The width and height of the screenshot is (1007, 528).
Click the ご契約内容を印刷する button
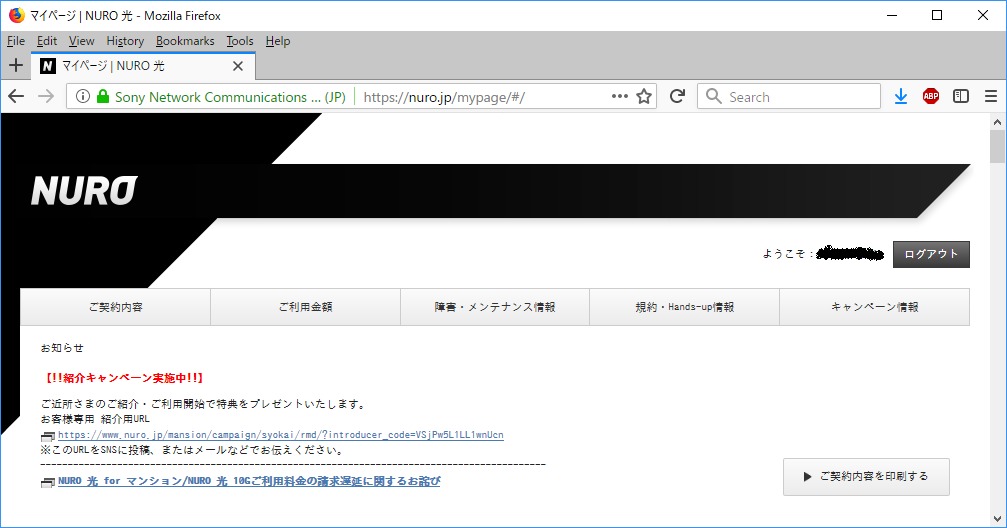[866, 477]
